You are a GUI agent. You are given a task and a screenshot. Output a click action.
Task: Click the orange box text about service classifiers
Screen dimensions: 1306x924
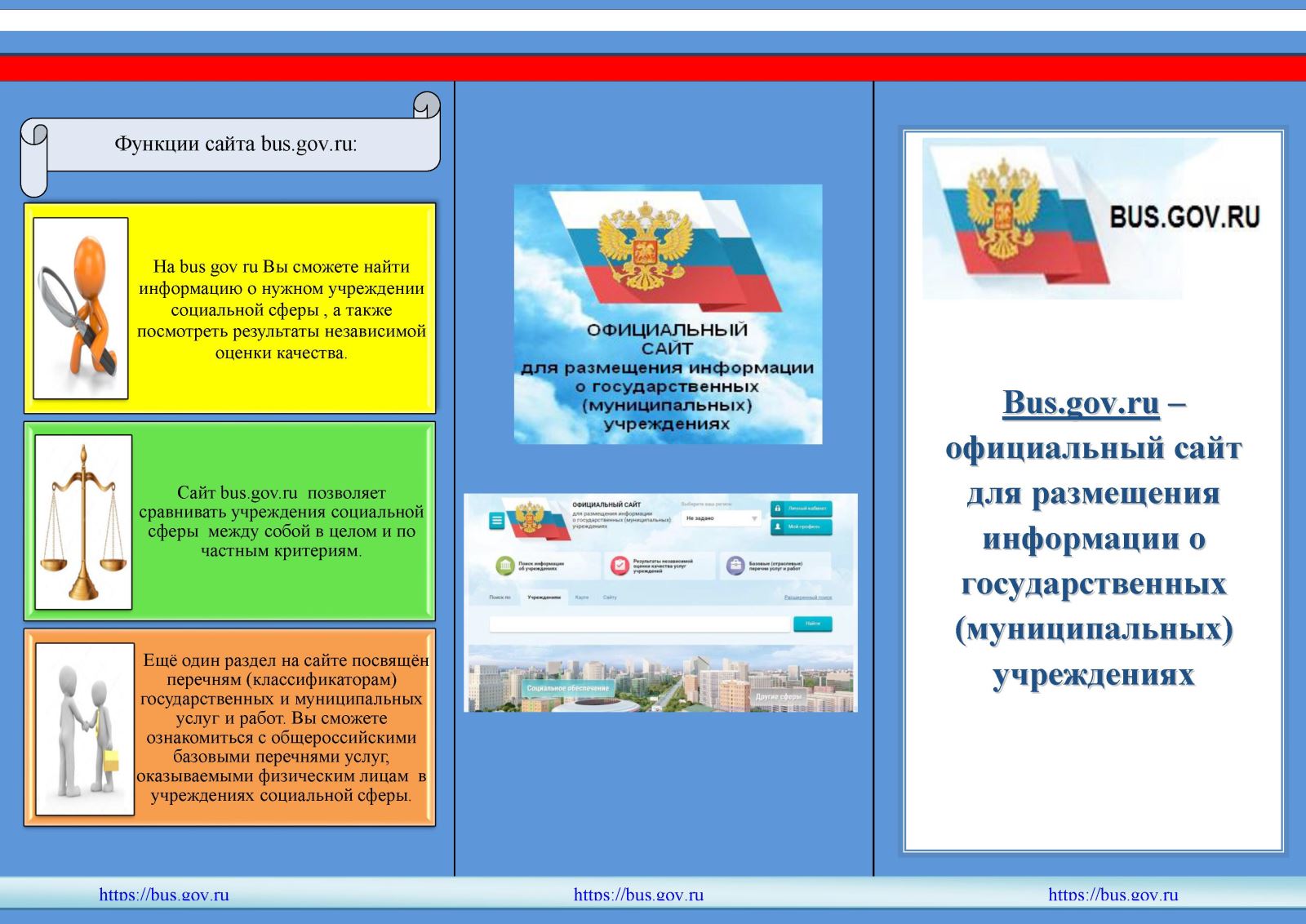pyautogui.click(x=282, y=728)
